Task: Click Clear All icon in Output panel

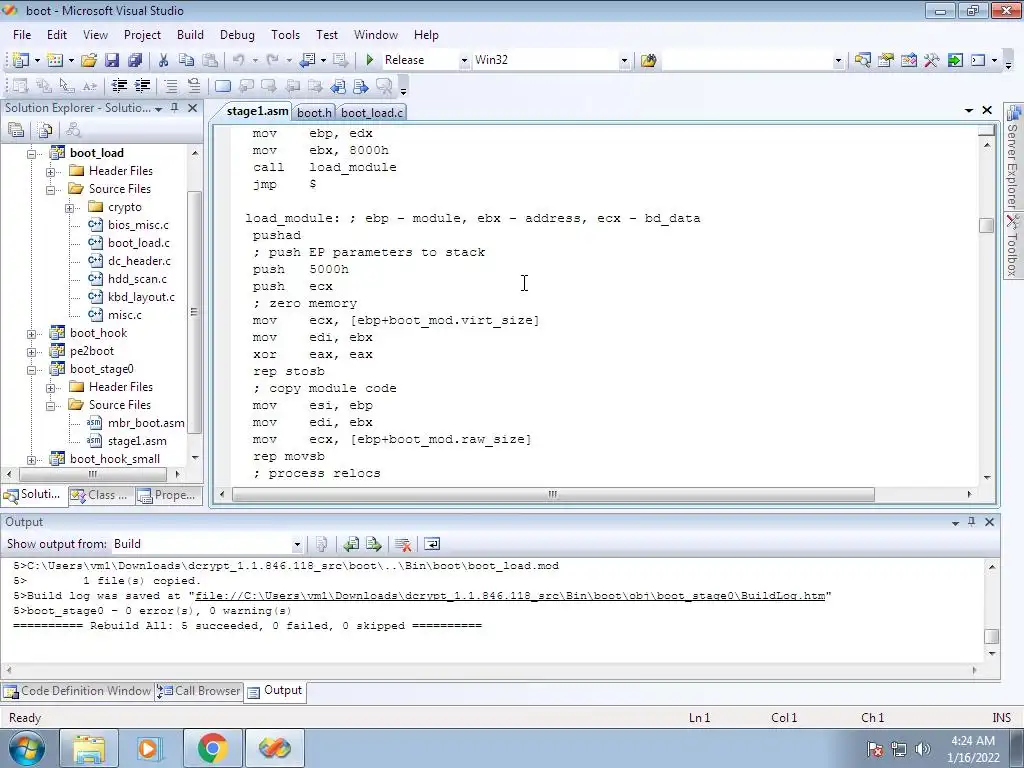Action: (403, 544)
